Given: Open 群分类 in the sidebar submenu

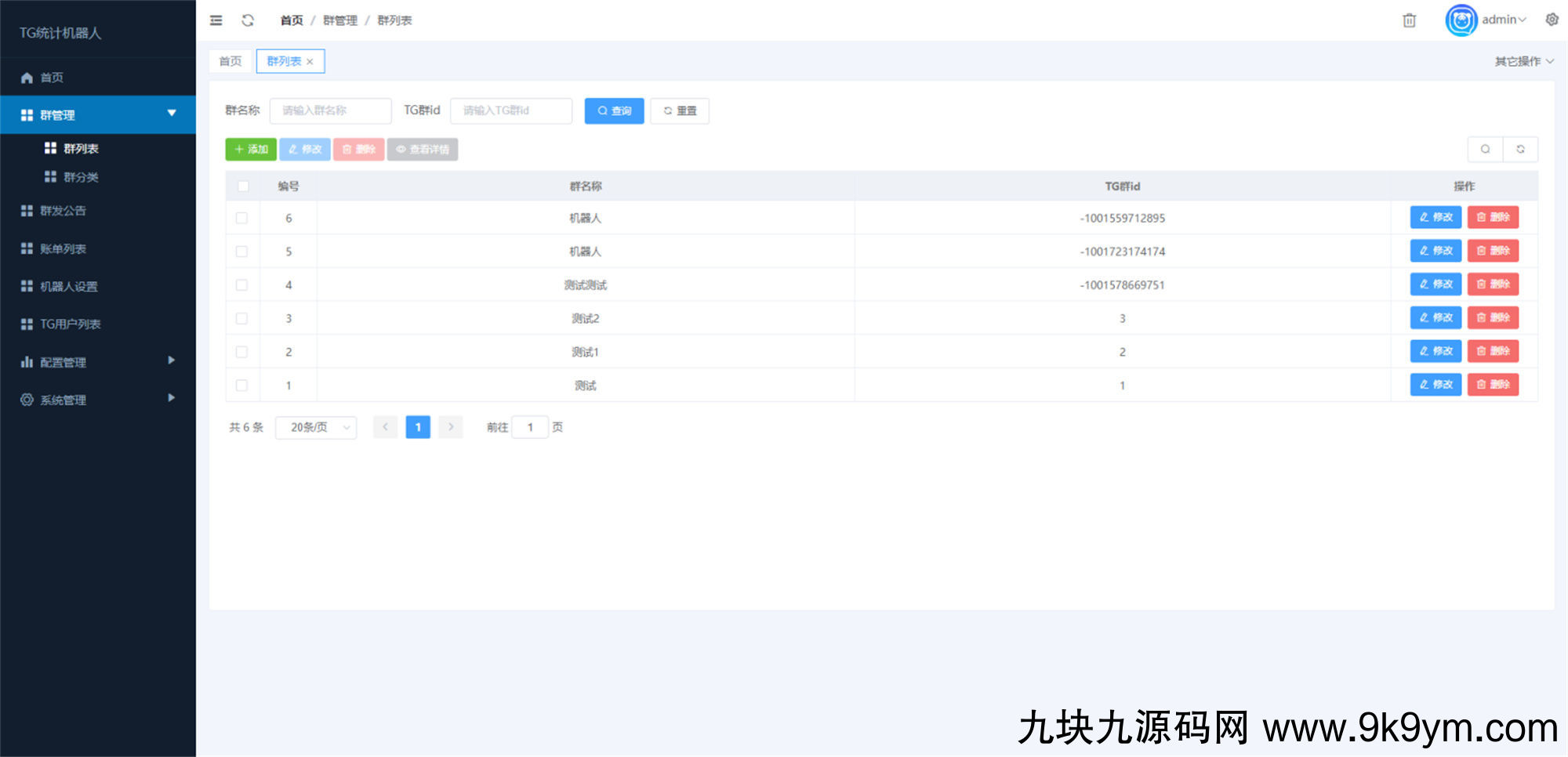Looking at the screenshot, I should (81, 177).
